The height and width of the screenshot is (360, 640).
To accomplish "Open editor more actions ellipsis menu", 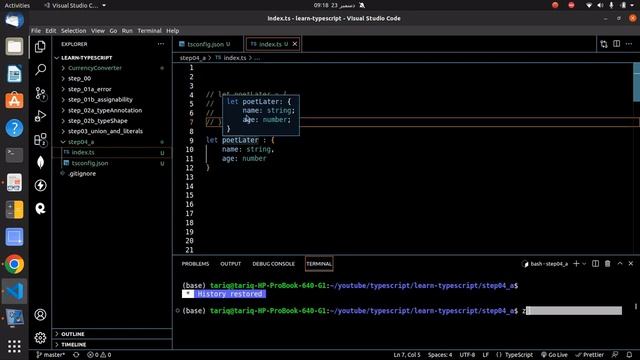I will (629, 44).
